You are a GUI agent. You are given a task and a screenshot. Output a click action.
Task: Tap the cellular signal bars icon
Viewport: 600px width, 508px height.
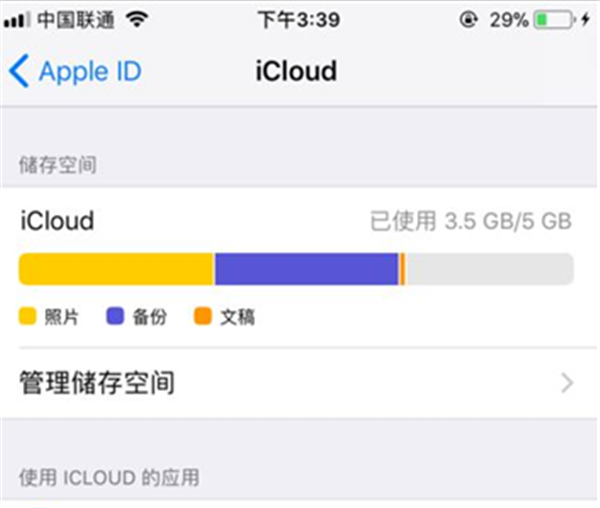click(x=15, y=19)
